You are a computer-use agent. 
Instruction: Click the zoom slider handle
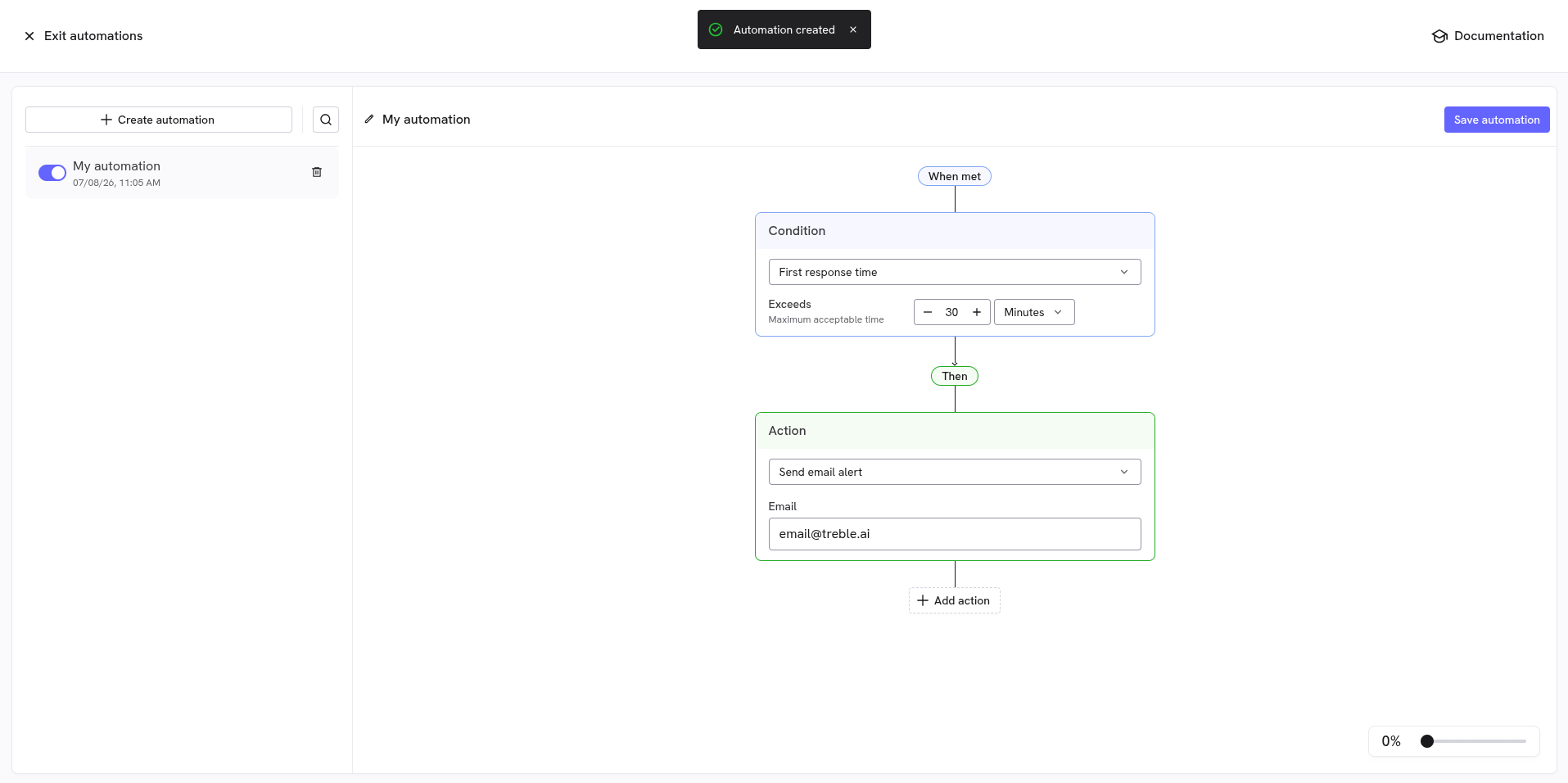[x=1427, y=741]
